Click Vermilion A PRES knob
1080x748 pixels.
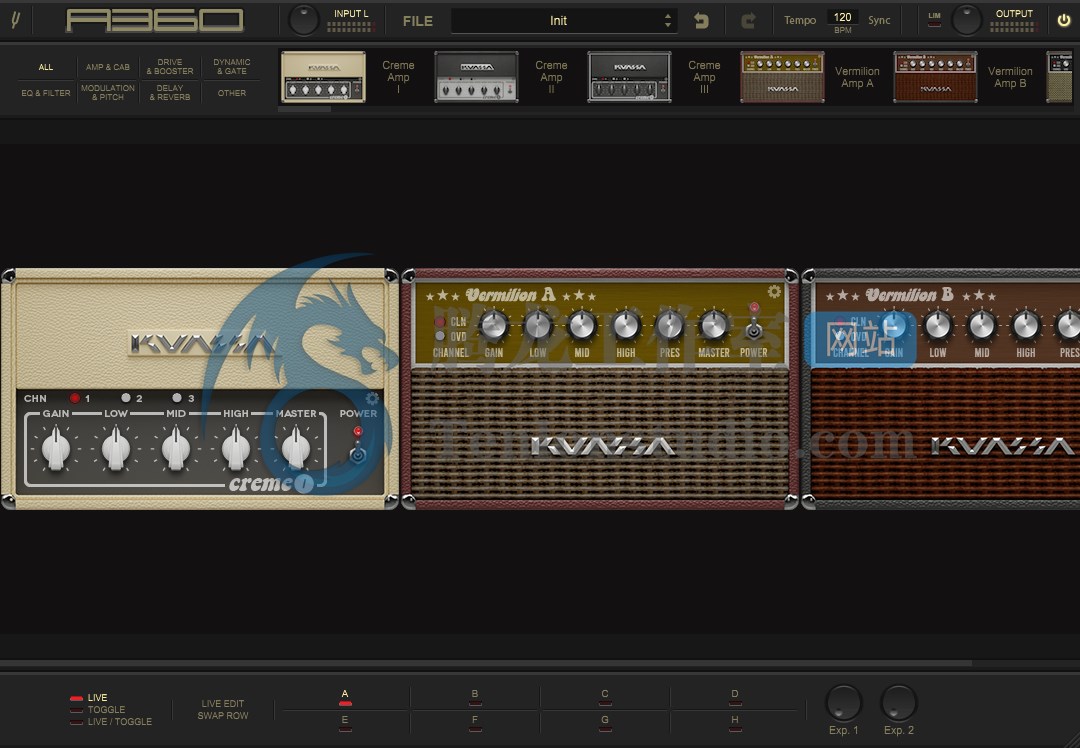click(x=669, y=325)
